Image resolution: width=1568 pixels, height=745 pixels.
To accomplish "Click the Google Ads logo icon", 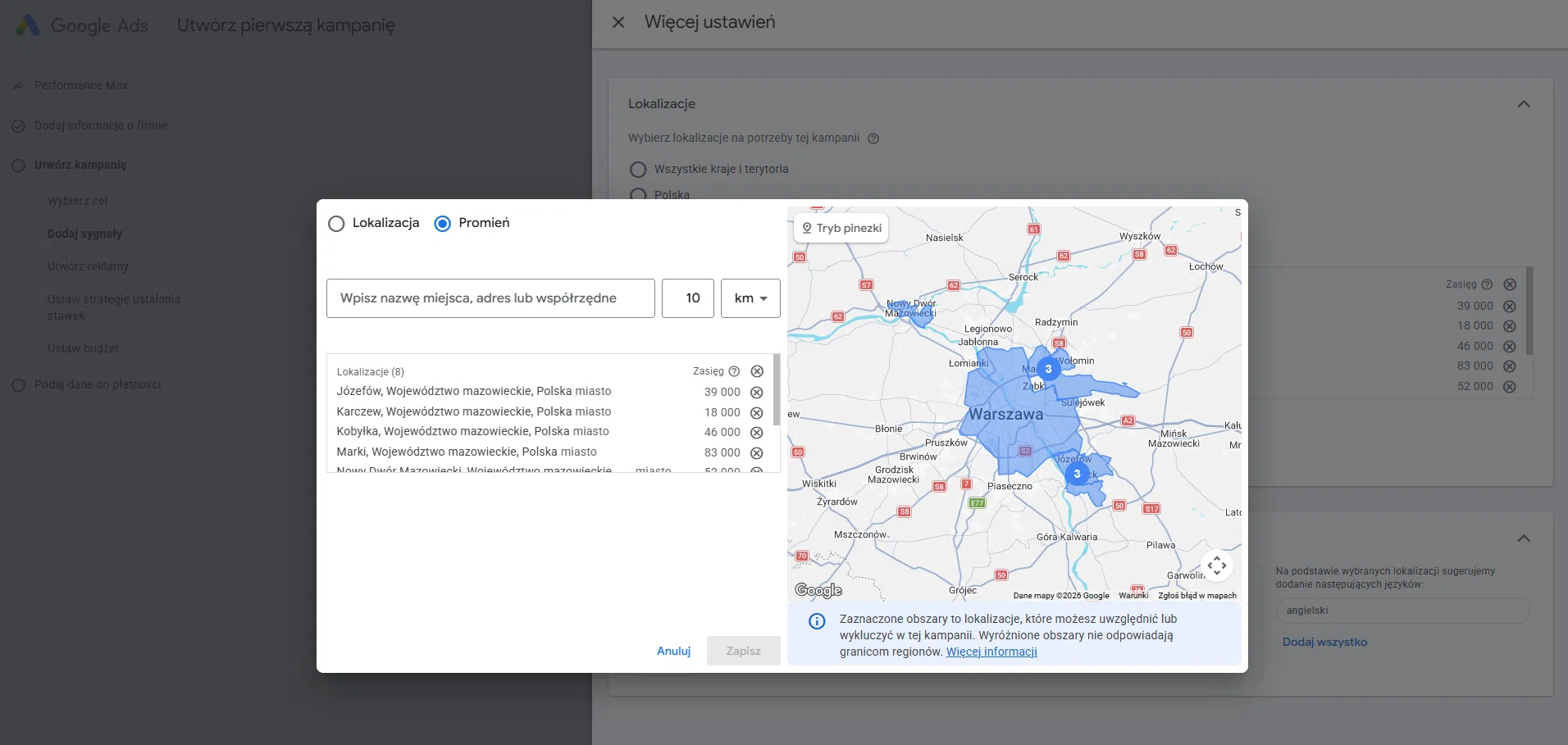I will 27,25.
